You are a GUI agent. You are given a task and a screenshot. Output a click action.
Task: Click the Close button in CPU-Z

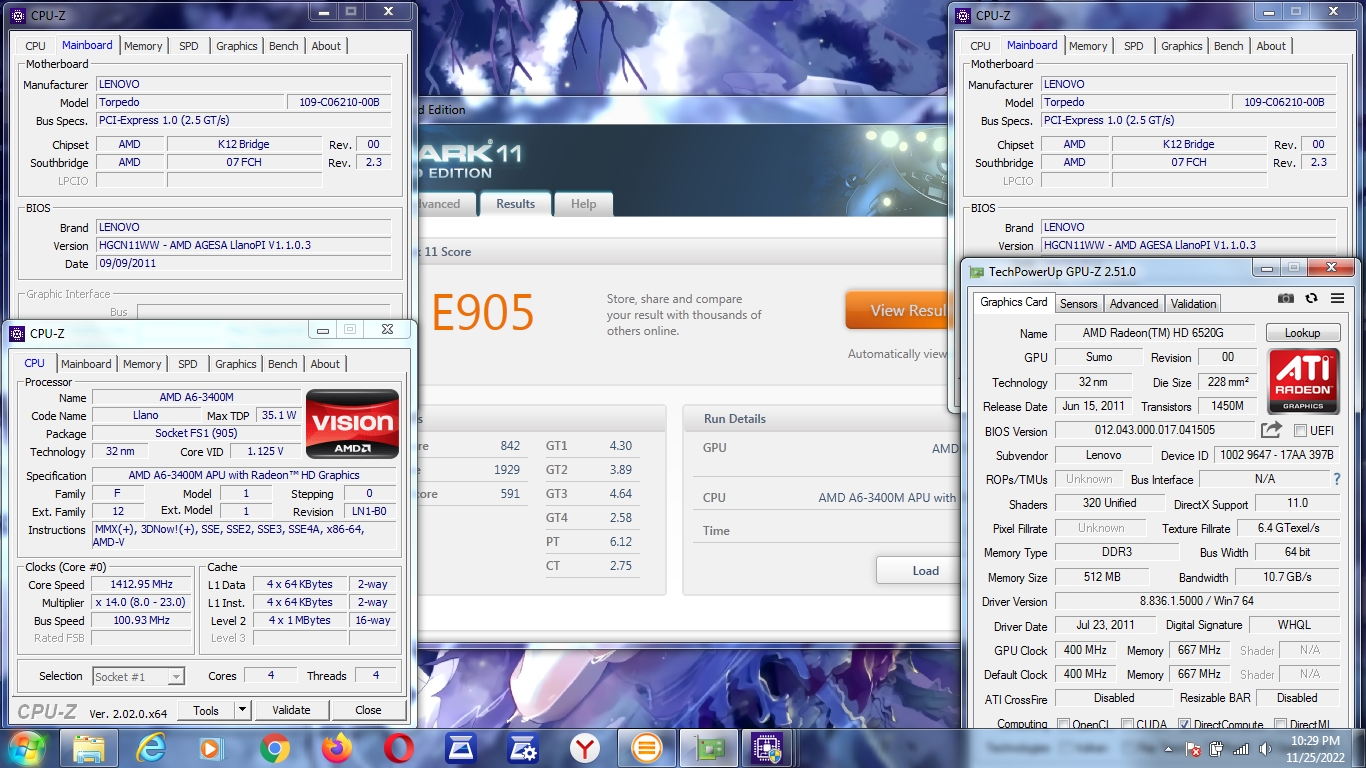pyautogui.click(x=368, y=710)
